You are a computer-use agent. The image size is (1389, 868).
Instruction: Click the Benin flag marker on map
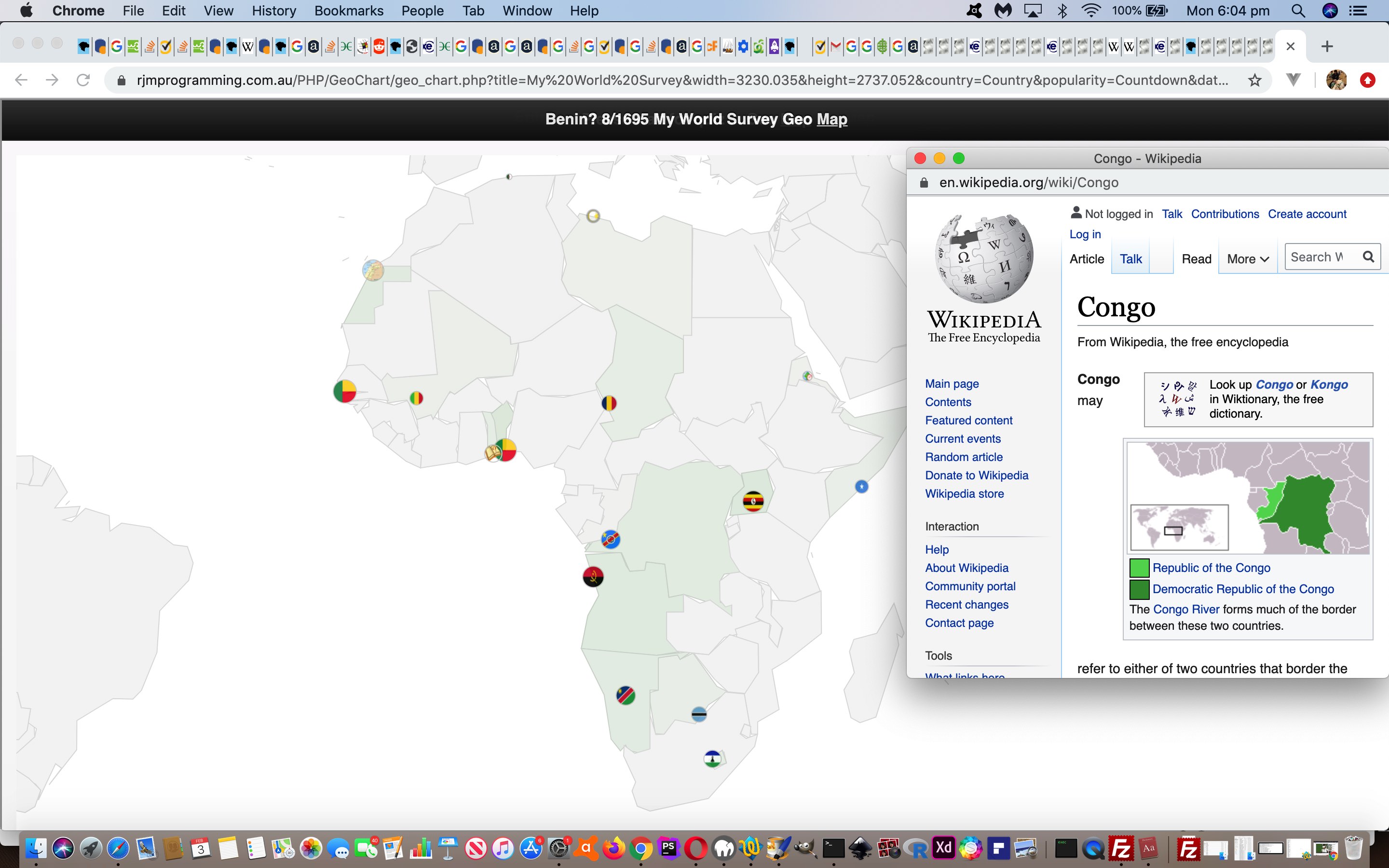tap(505, 450)
